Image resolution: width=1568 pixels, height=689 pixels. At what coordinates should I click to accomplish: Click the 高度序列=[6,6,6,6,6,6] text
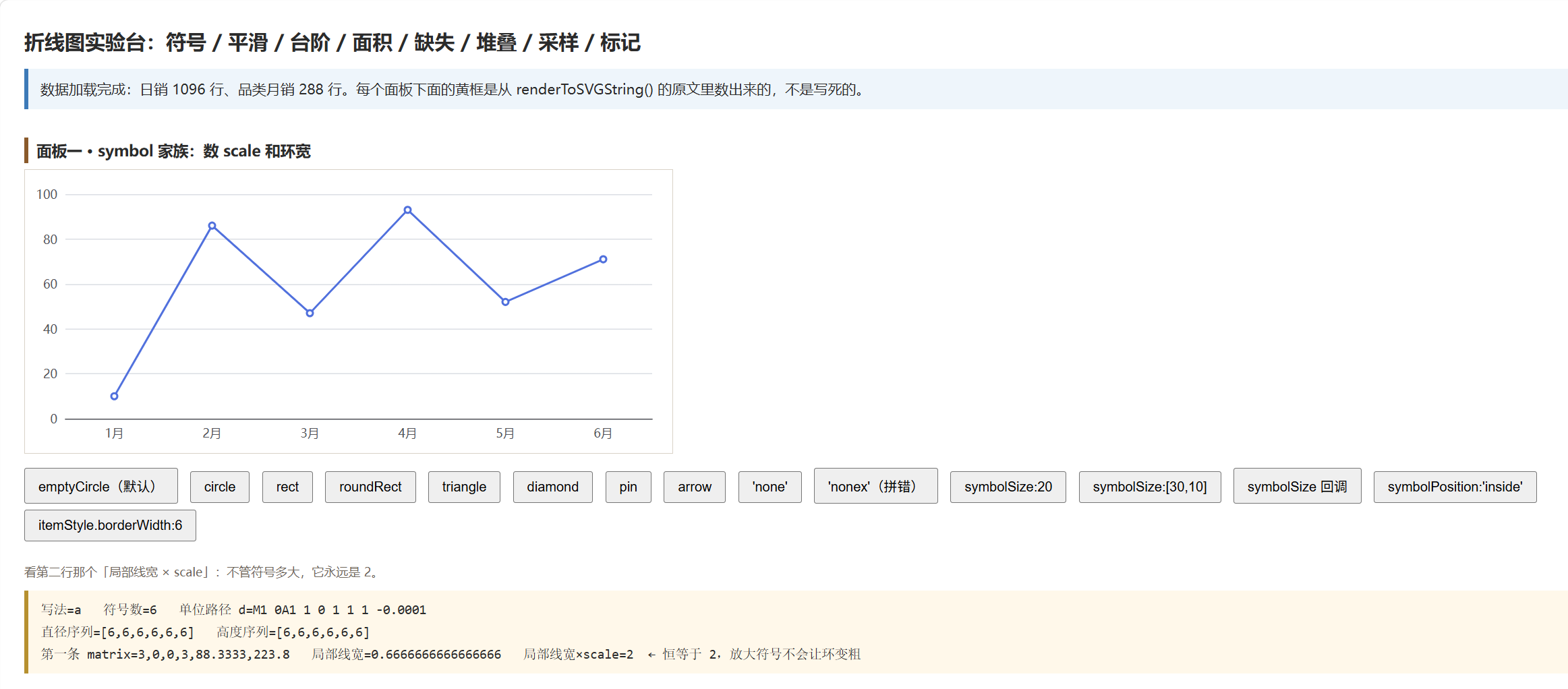point(293,632)
